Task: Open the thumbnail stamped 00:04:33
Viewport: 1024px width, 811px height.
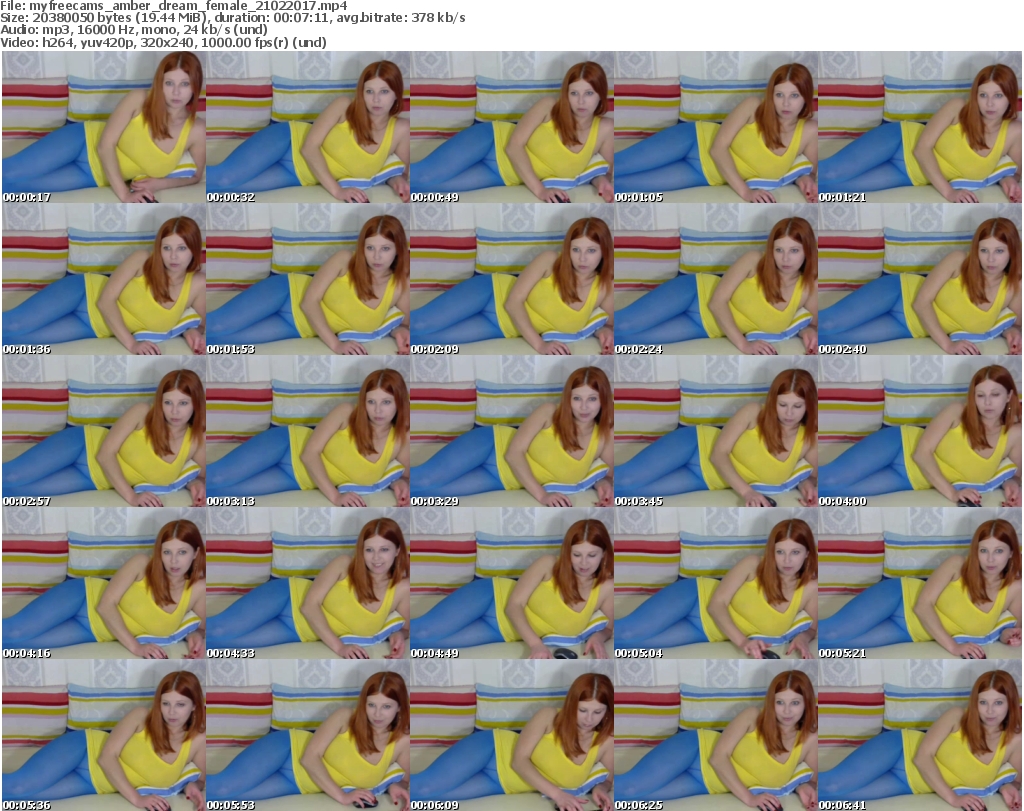Action: (x=308, y=584)
